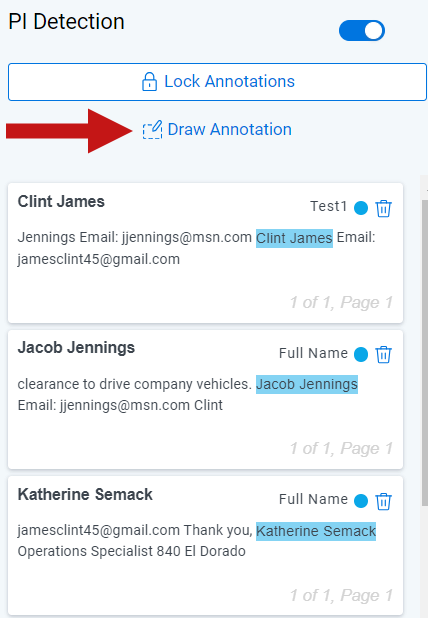Click page indicator on Clint James card

tap(341, 303)
